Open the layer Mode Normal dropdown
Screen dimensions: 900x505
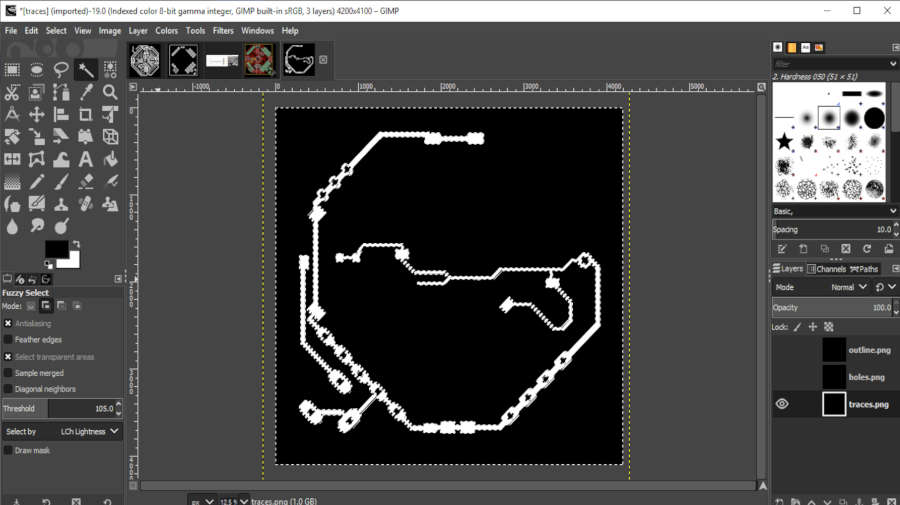tap(849, 287)
